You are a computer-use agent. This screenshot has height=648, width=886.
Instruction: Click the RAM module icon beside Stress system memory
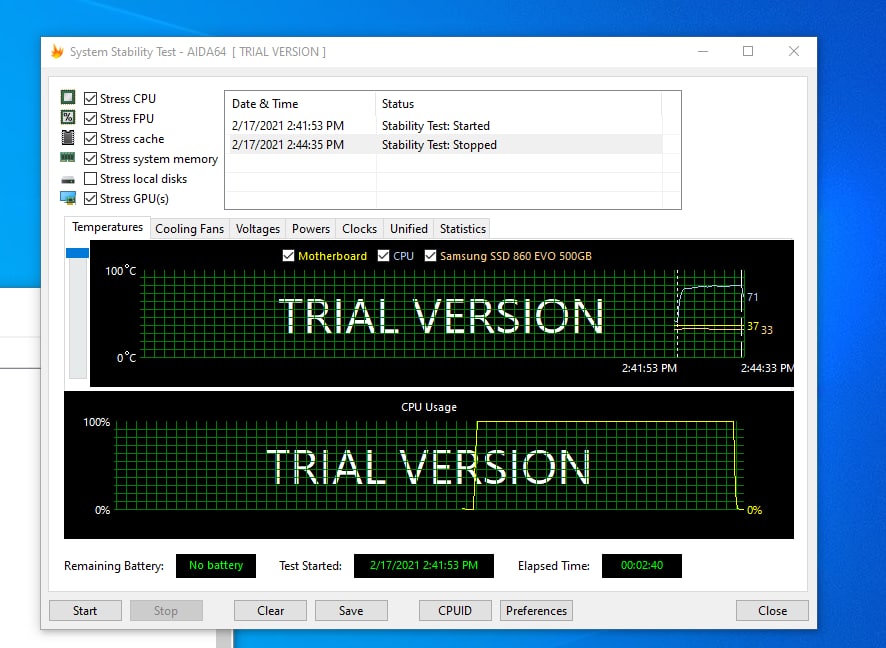click(68, 158)
